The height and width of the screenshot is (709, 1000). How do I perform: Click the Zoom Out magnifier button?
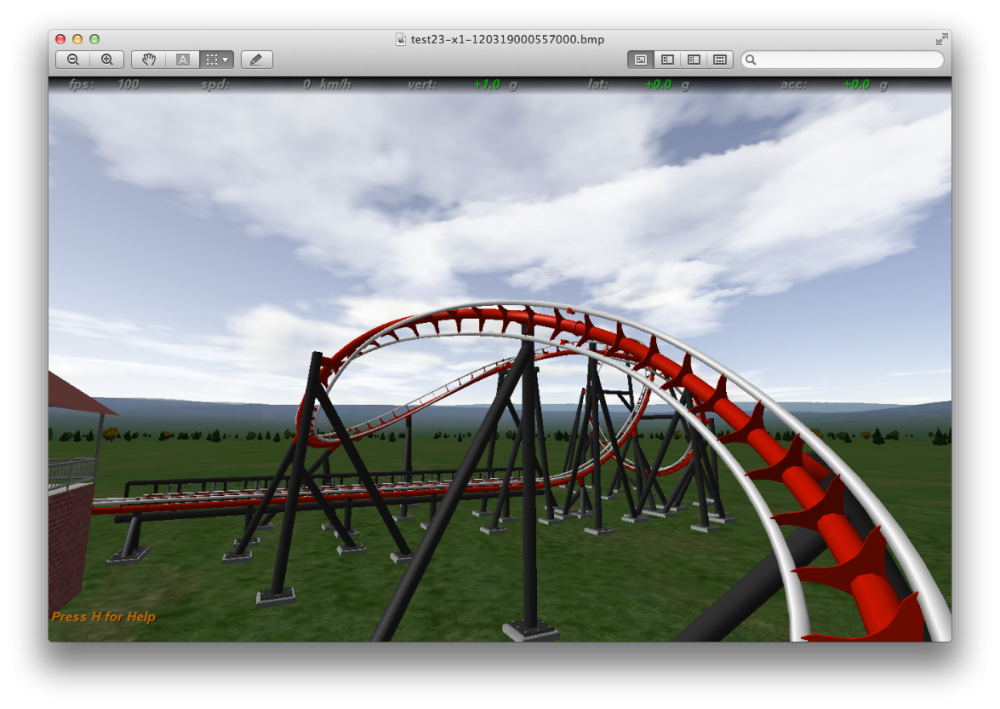[x=73, y=60]
